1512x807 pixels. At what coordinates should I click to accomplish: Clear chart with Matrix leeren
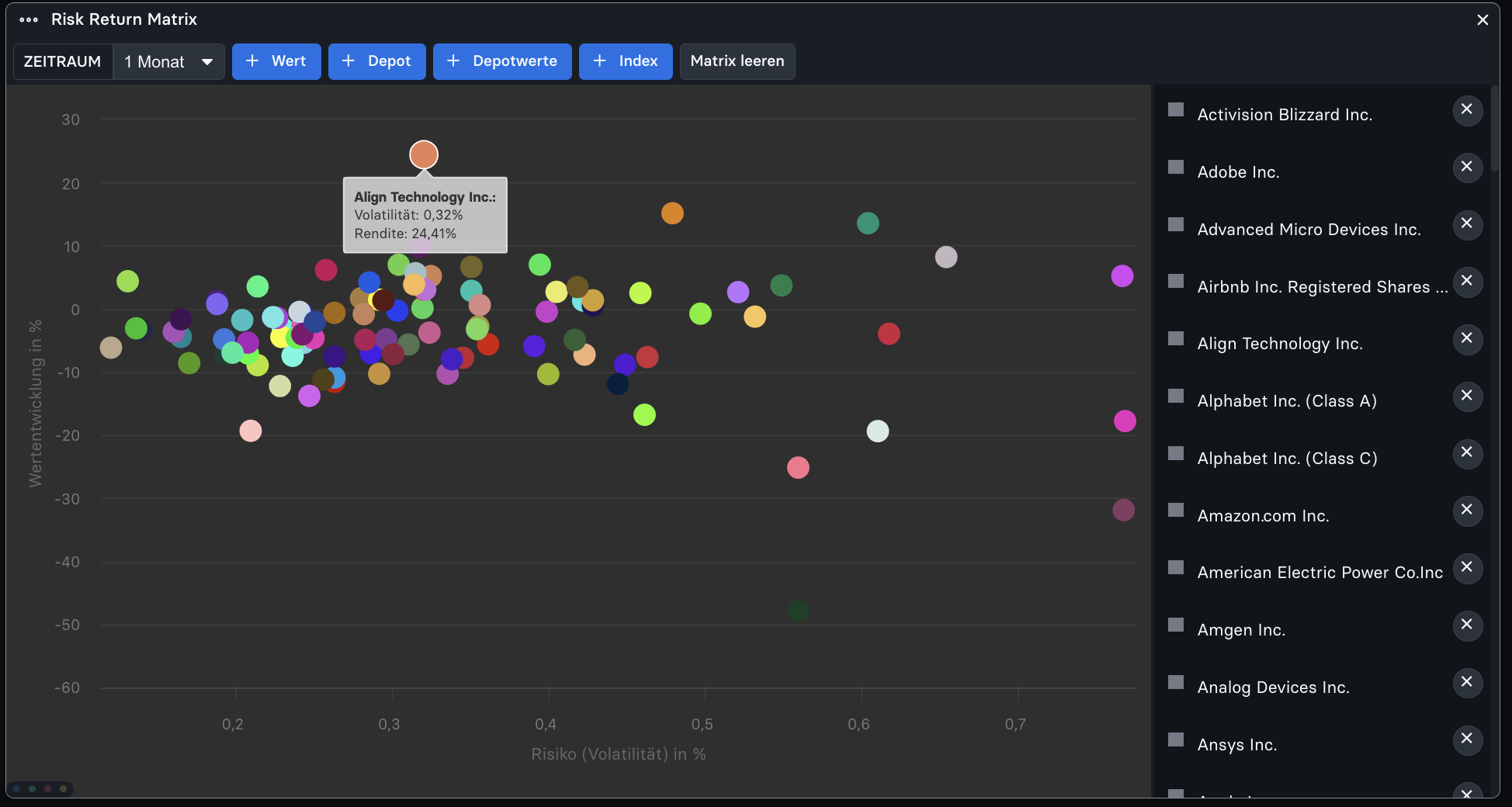(737, 61)
